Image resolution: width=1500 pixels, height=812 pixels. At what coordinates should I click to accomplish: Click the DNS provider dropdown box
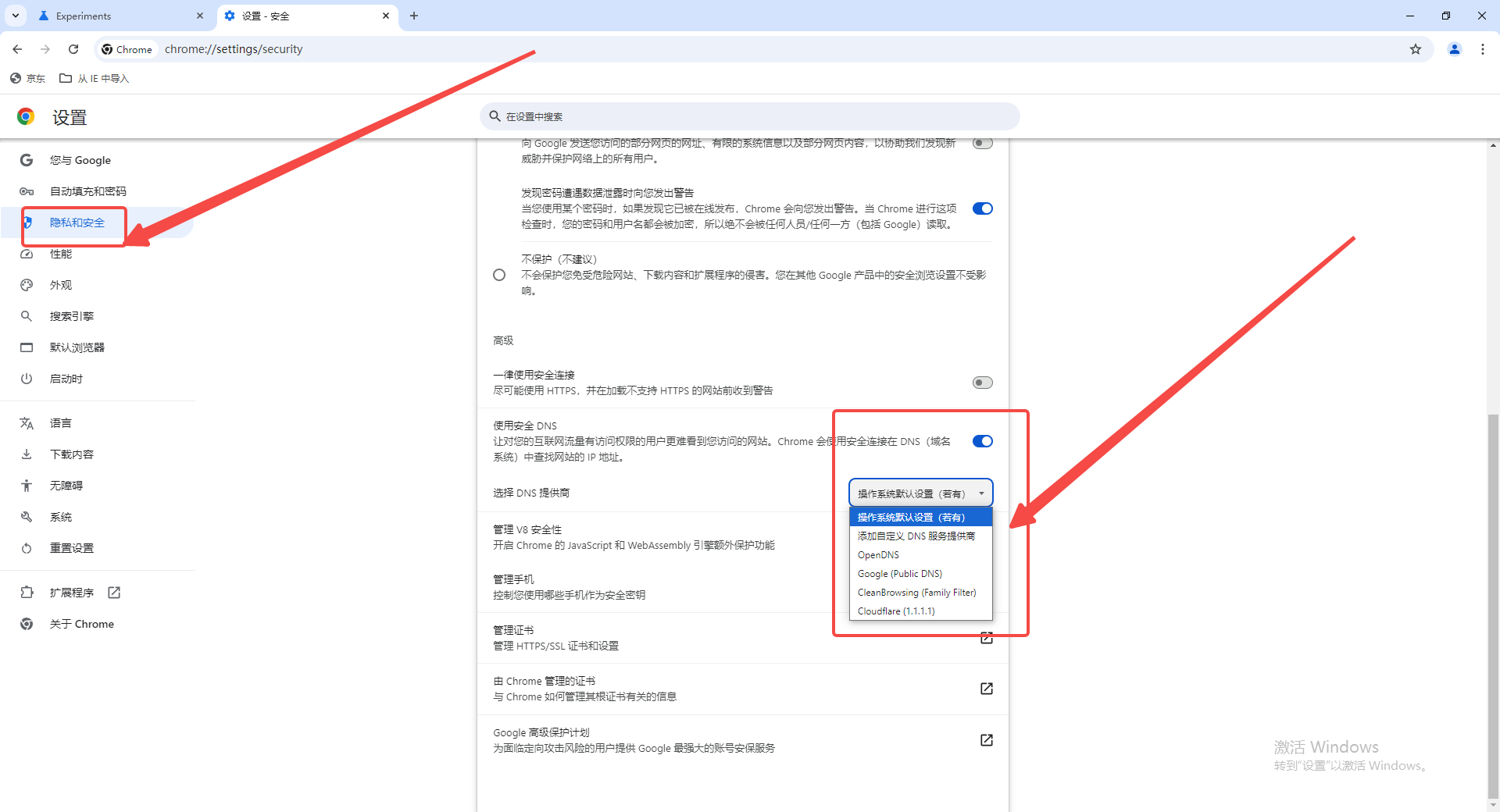[921, 493]
